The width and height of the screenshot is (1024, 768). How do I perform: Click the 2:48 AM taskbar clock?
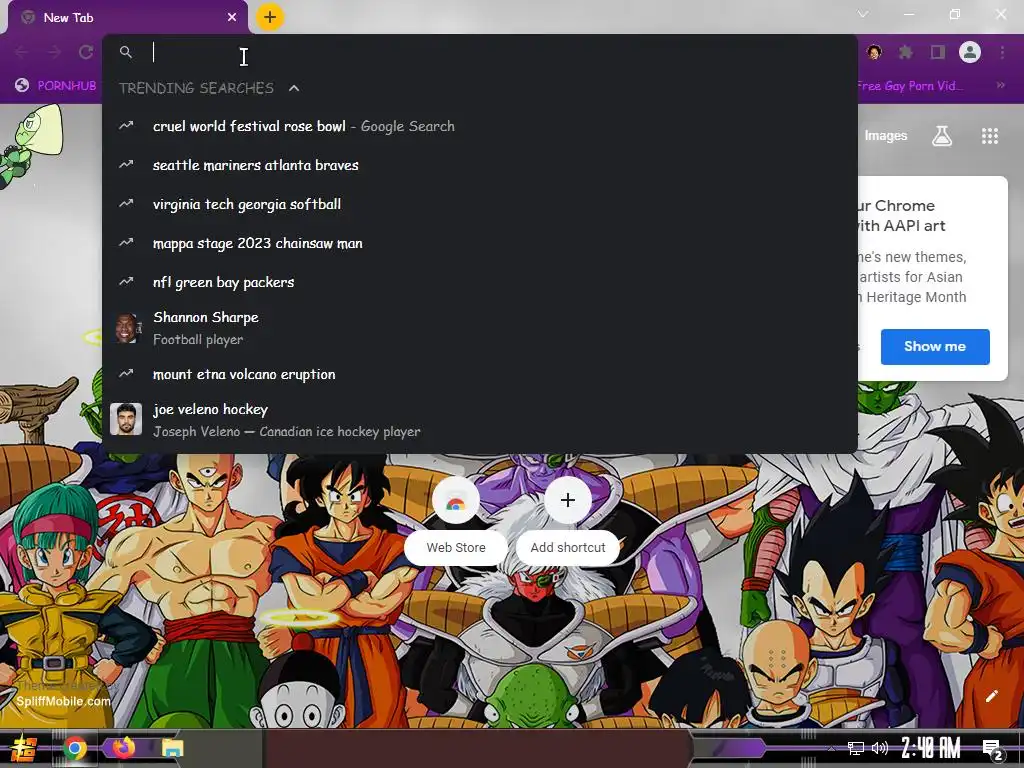(931, 748)
